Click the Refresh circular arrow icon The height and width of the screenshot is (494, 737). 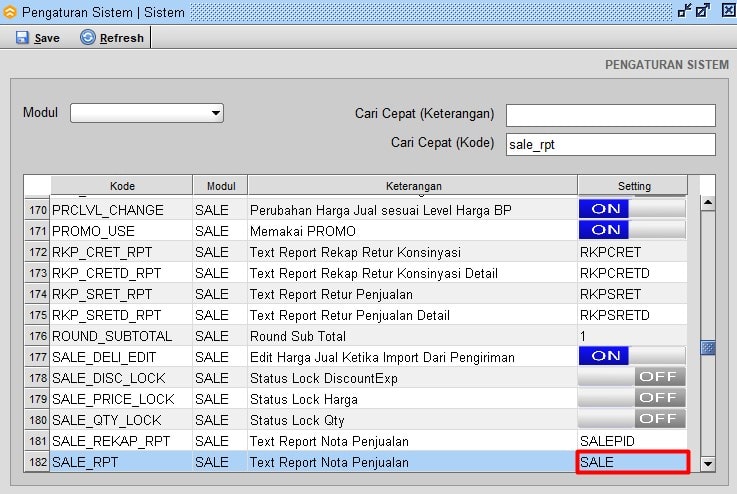tap(88, 38)
